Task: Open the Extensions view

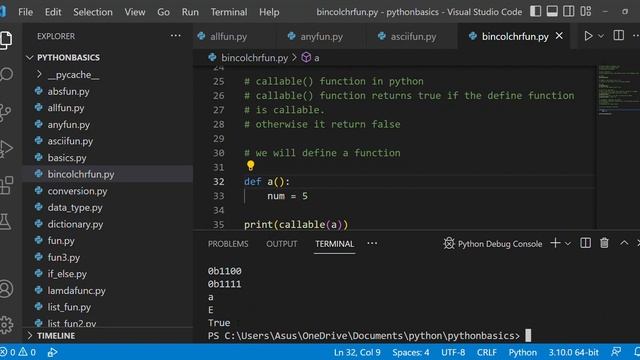Action: point(6,185)
